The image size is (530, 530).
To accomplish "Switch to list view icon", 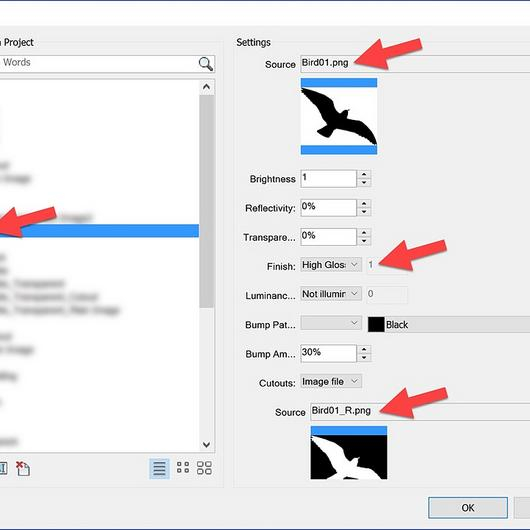I will (159, 468).
